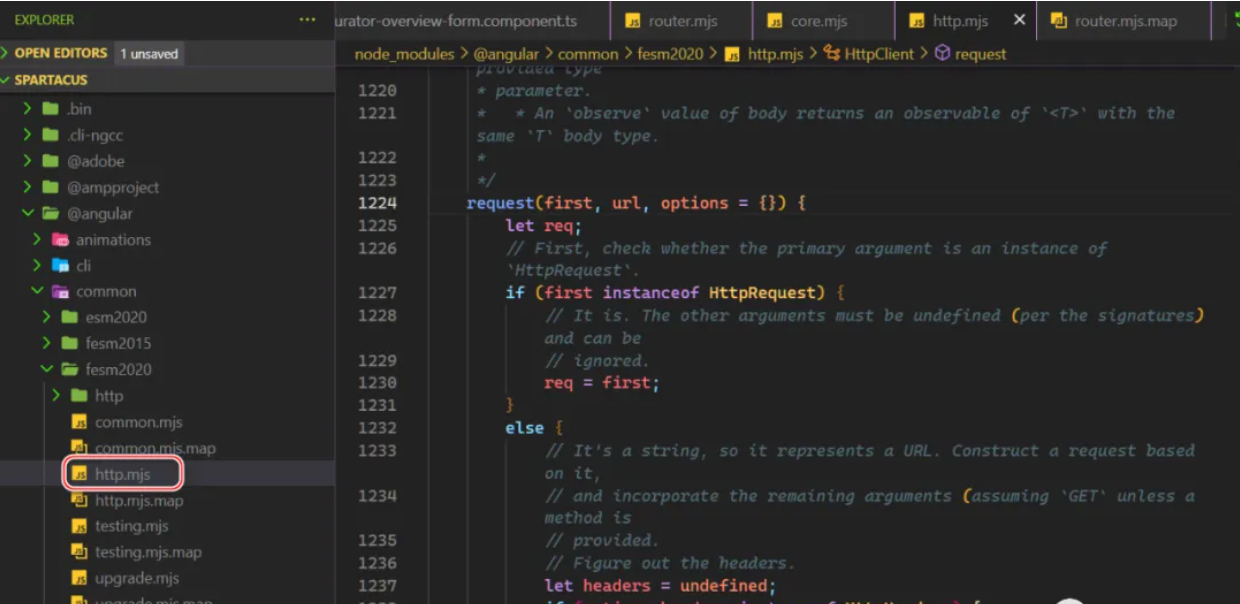Click the animations folder icon
This screenshot has height=604, width=1240.
click(60, 240)
